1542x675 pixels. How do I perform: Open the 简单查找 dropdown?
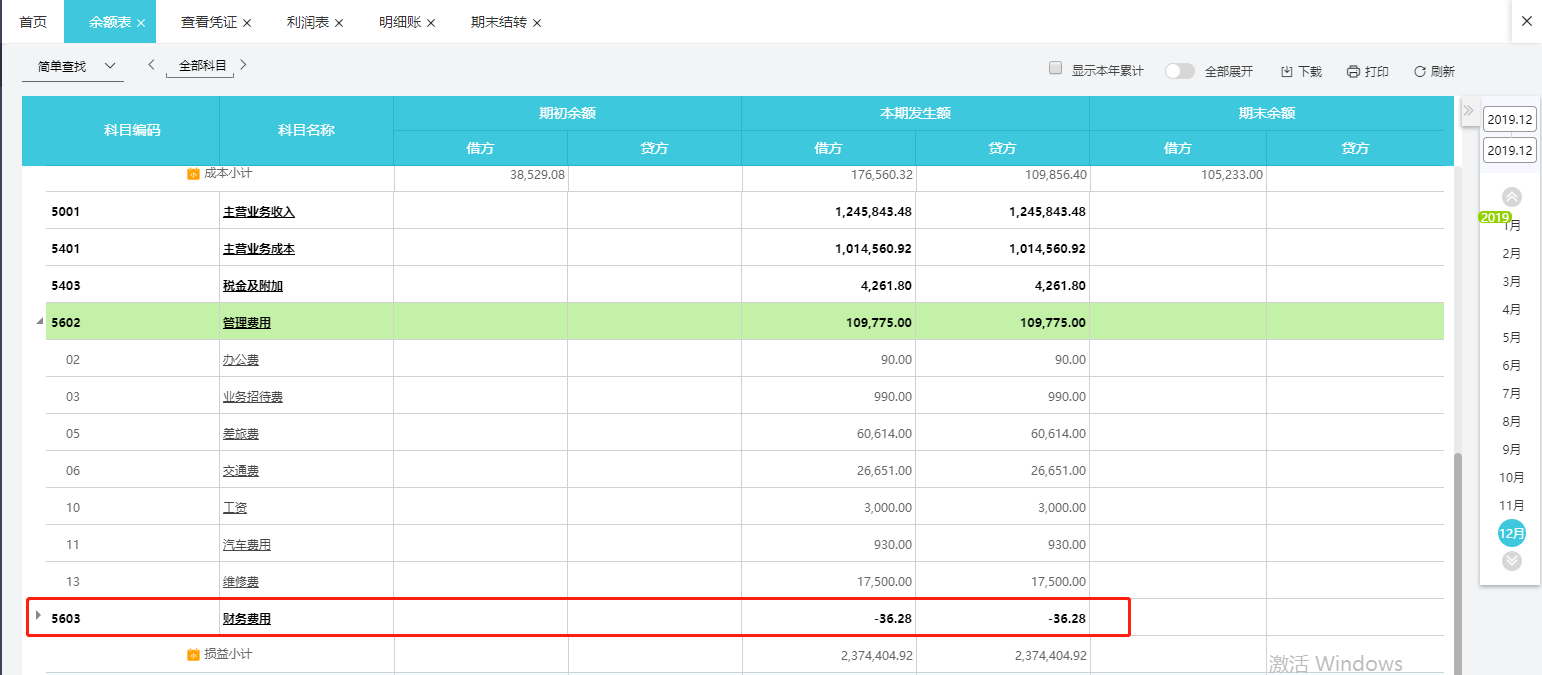pyautogui.click(x=73, y=66)
